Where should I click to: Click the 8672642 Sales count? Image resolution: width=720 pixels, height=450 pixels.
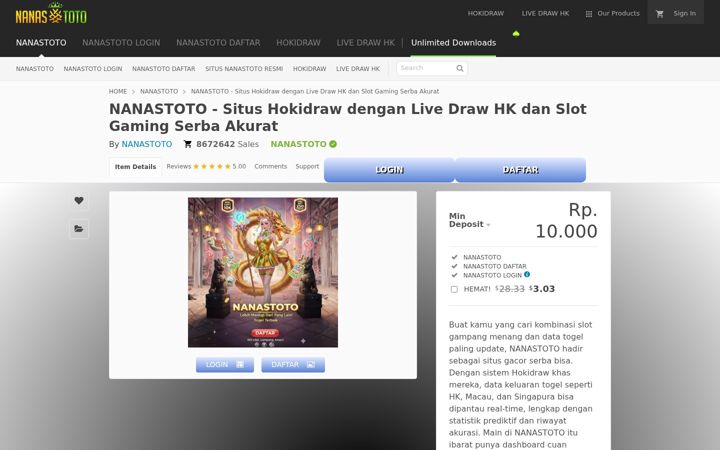tap(227, 144)
